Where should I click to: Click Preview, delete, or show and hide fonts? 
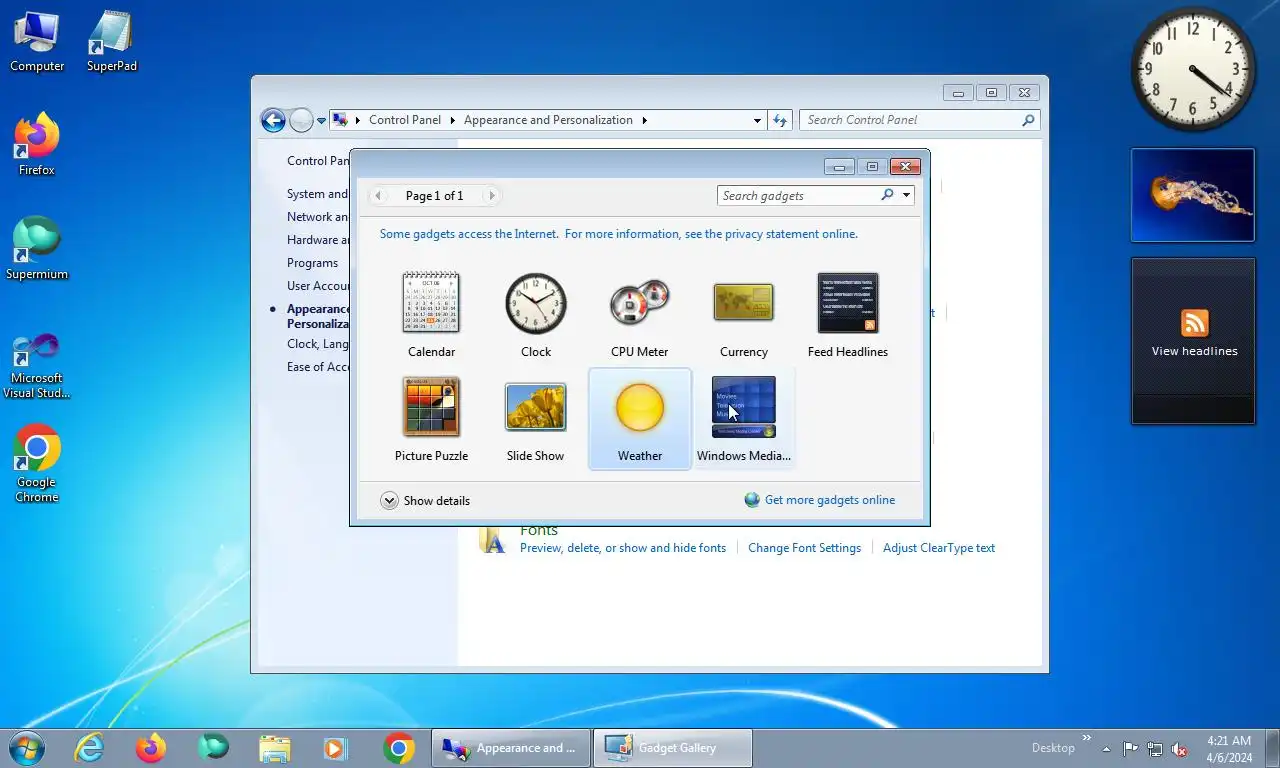[x=623, y=548]
